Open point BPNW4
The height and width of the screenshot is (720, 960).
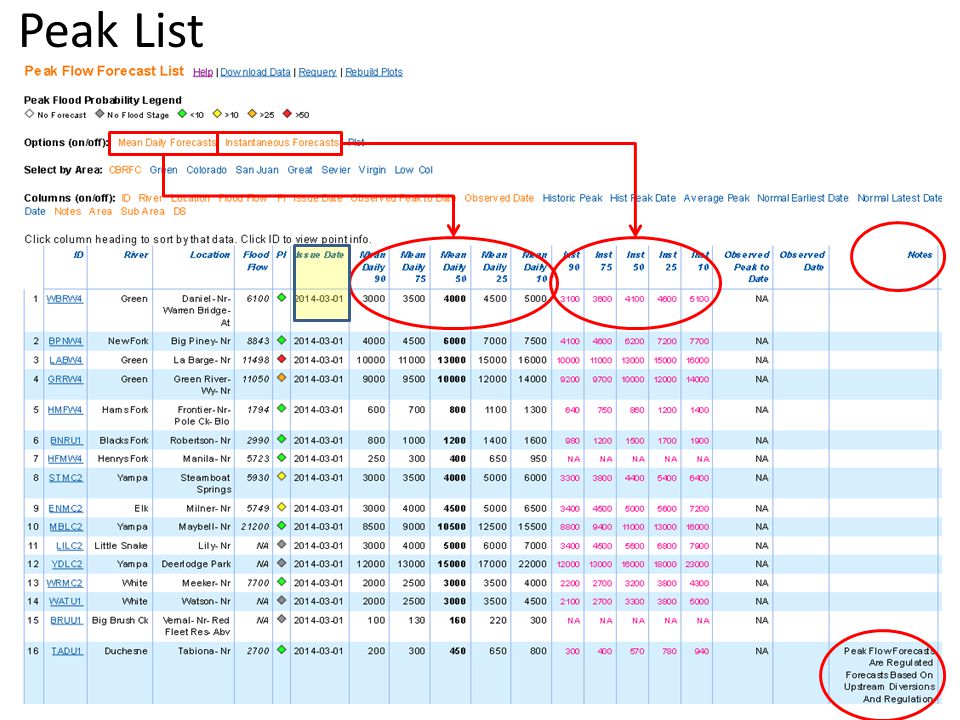(66, 341)
